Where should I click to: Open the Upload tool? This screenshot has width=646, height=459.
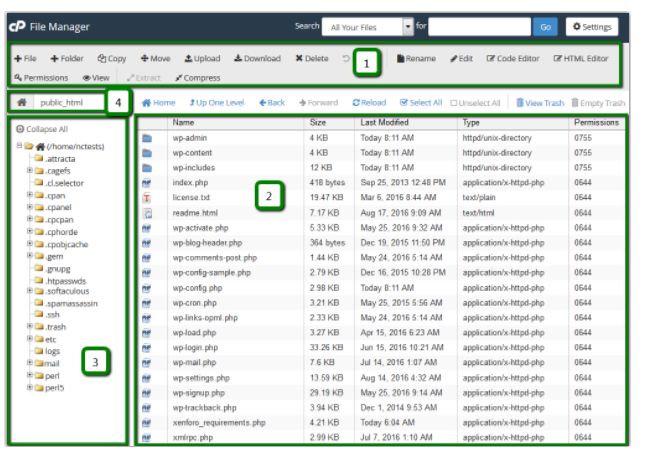click(x=202, y=59)
